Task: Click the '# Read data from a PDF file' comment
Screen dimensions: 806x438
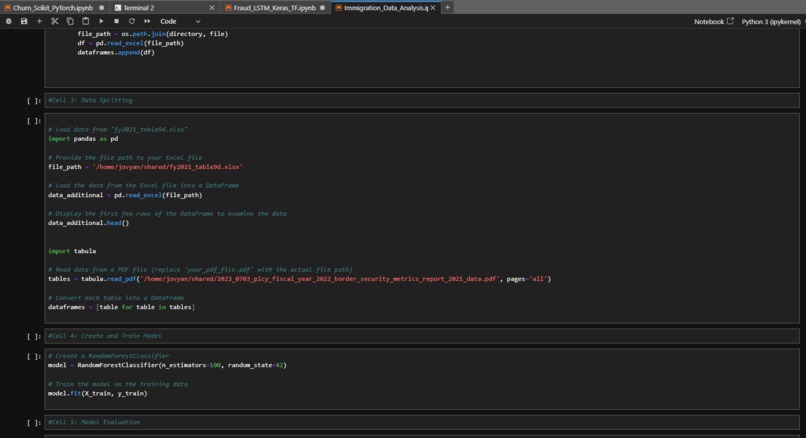Action: click(x=200, y=269)
